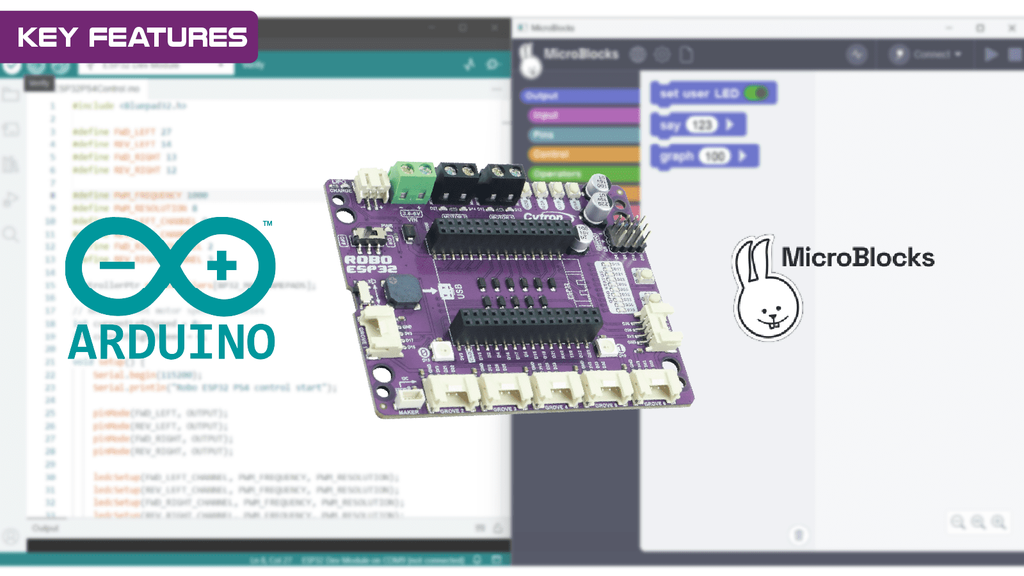1024x576 pixels.
Task: Open the Arduino Debug sidebar icon
Action: click(11, 199)
